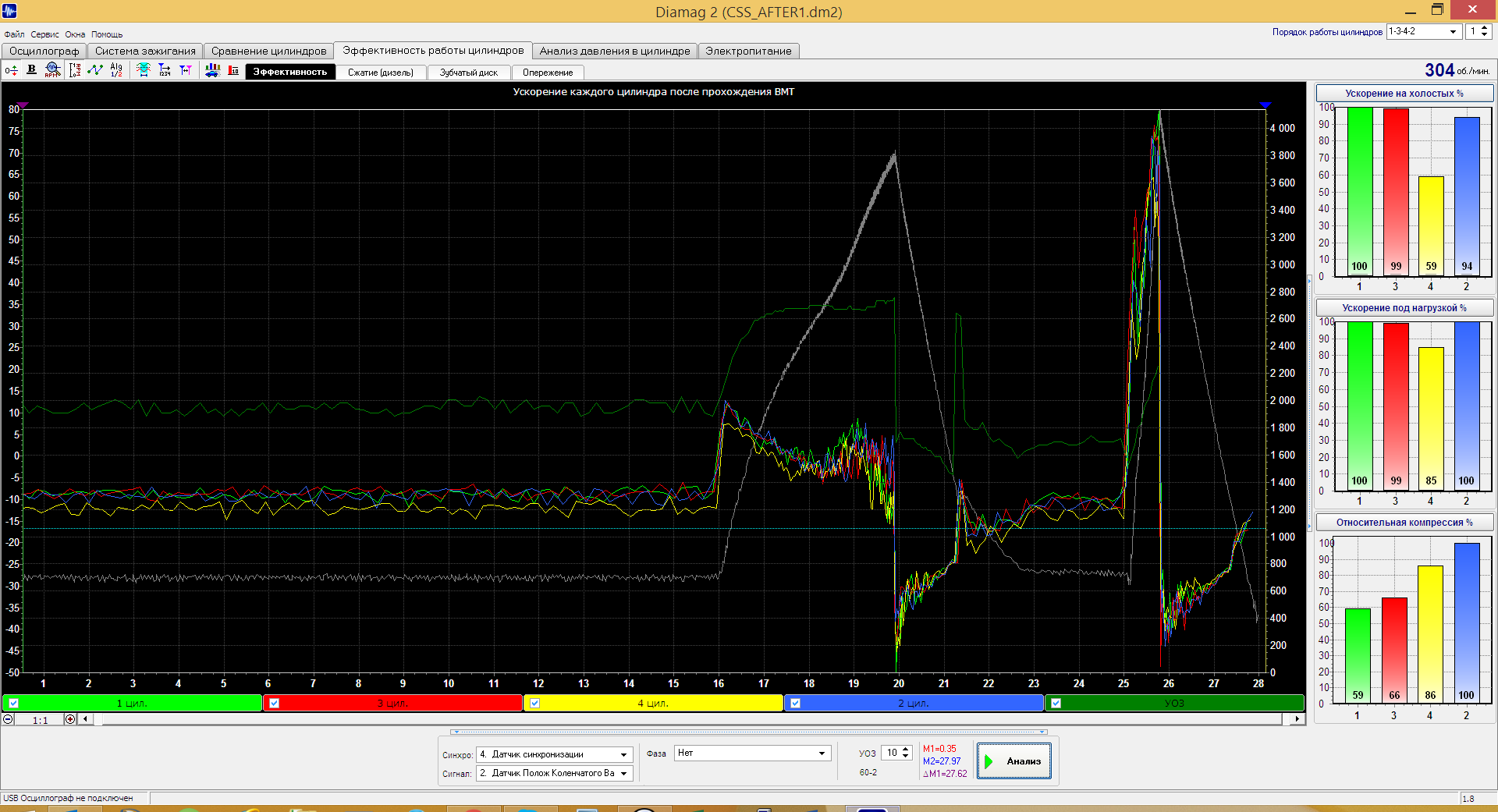
Task: Click the 1234 cylinder marker icon
Action: (165, 70)
